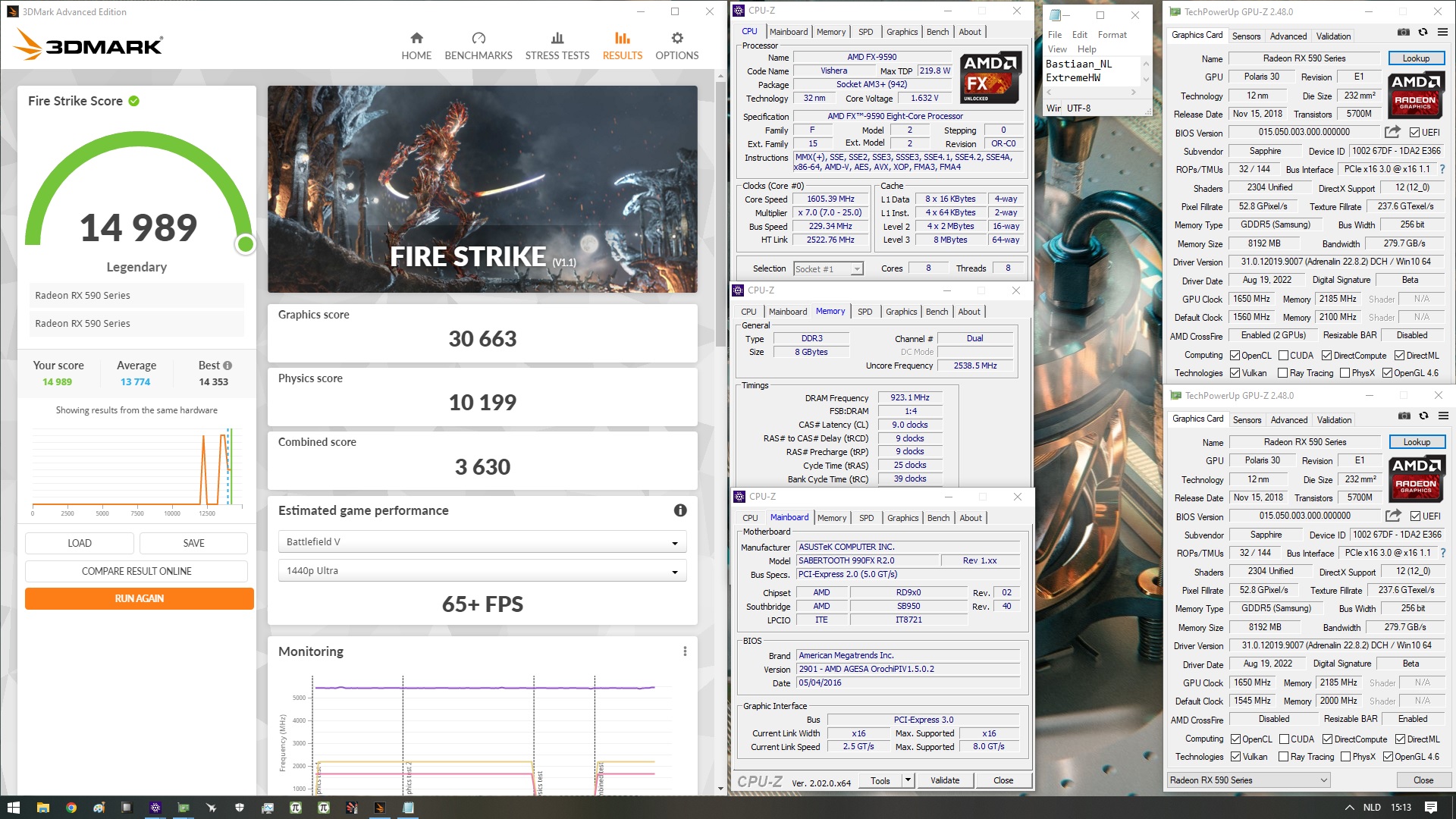Click the Close button in lower GPU-Z
1456x819 pixels.
(x=1423, y=780)
